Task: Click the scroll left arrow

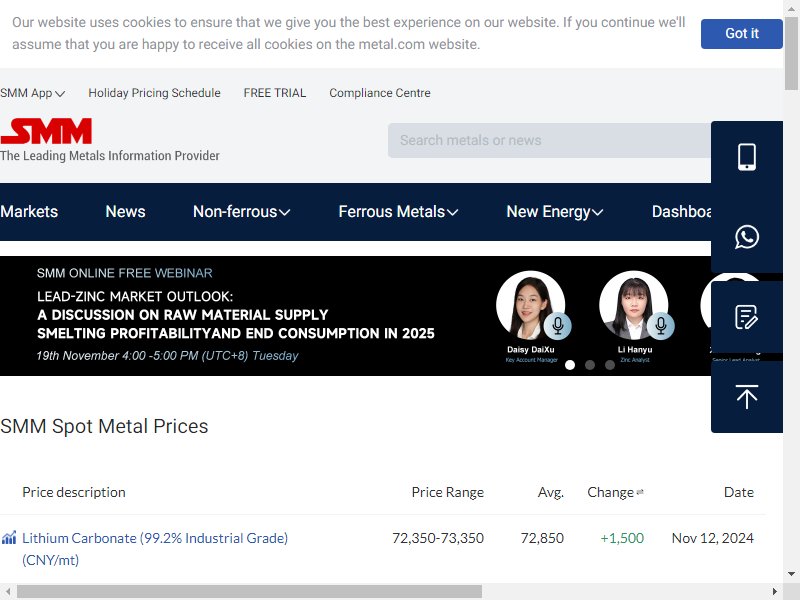Action: coord(8,591)
